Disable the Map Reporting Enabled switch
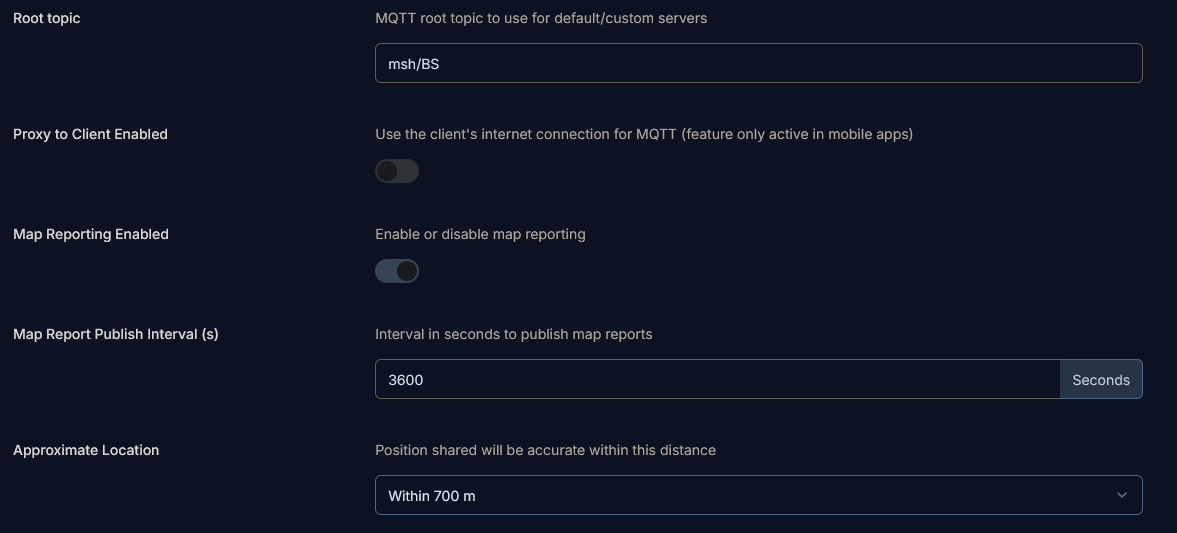1177x533 pixels. 397,271
